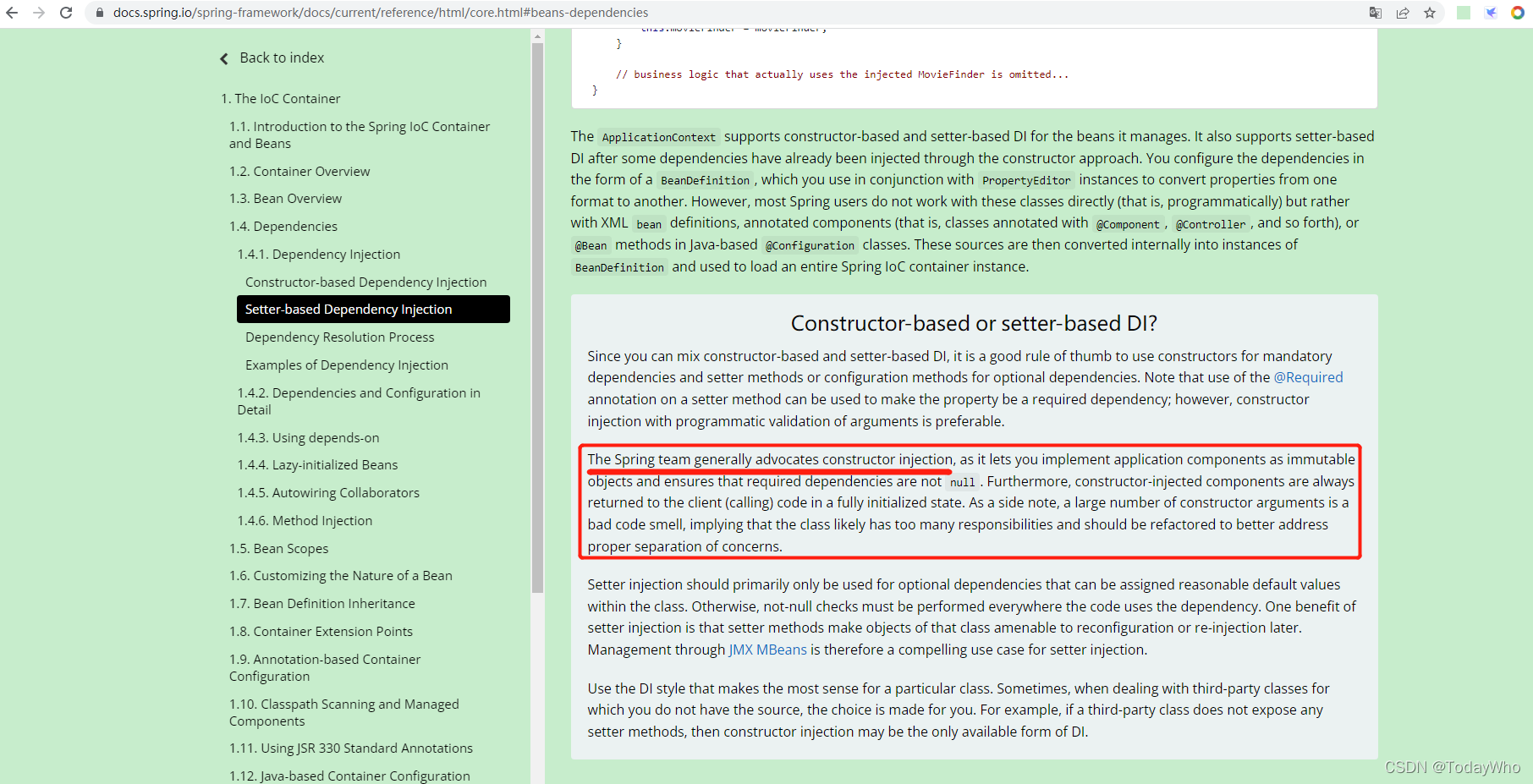1533x784 pixels.
Task: Follow the JMX MBeans link
Action: [767, 650]
